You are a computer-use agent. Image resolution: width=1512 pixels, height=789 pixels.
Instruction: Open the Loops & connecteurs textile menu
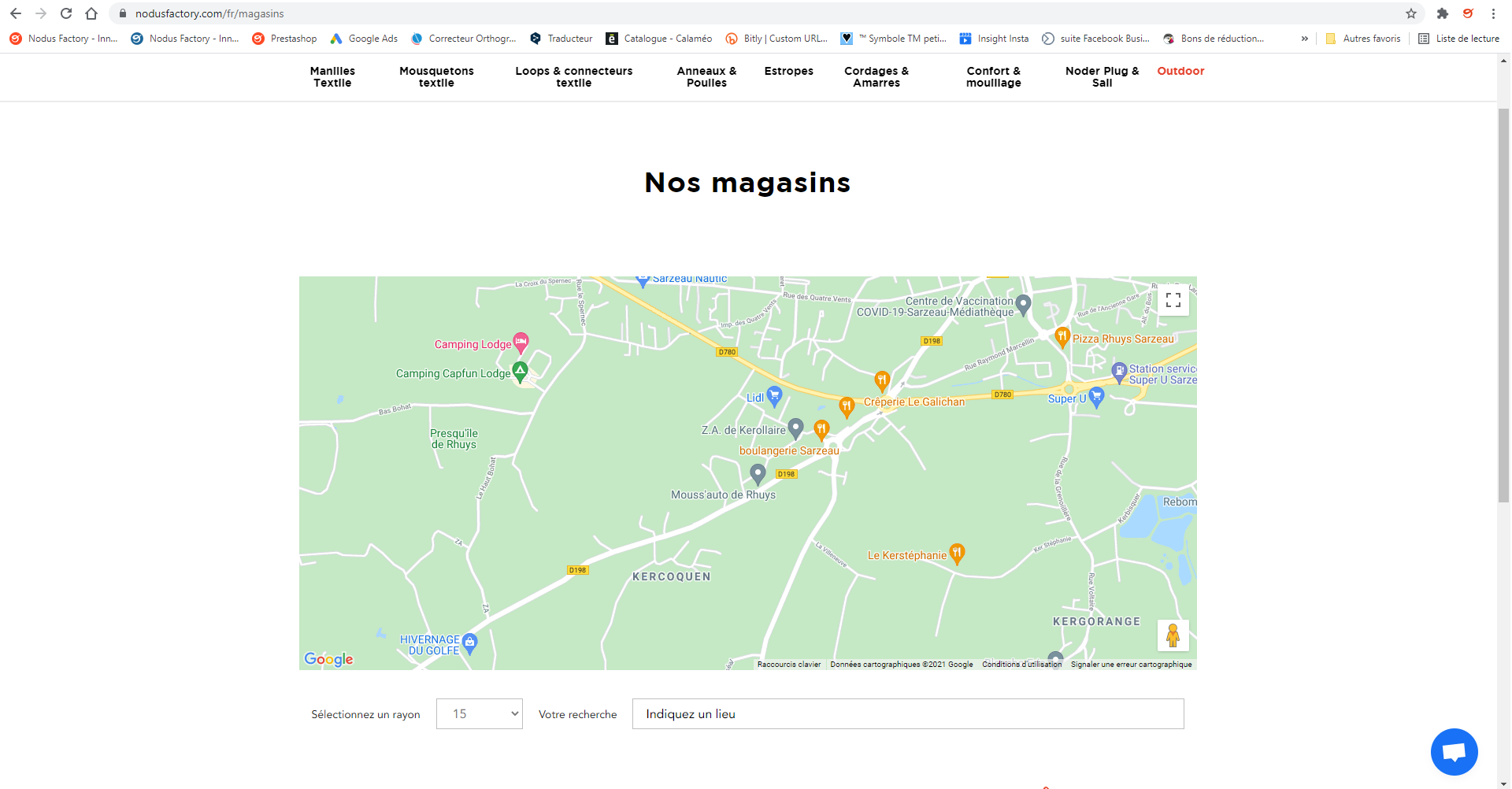(574, 77)
